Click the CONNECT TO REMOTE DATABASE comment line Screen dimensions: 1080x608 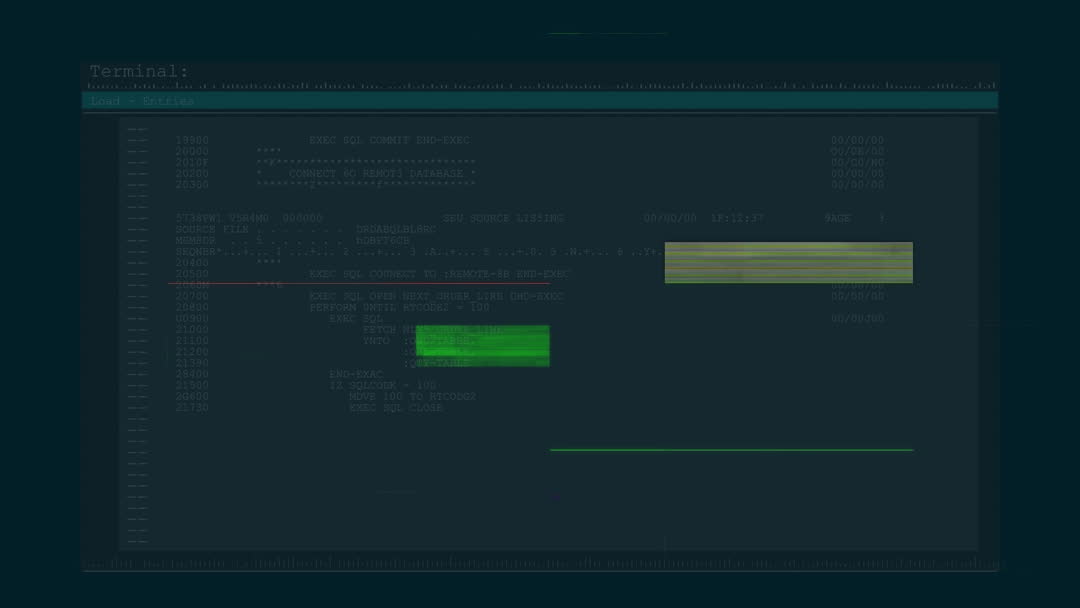(382, 174)
